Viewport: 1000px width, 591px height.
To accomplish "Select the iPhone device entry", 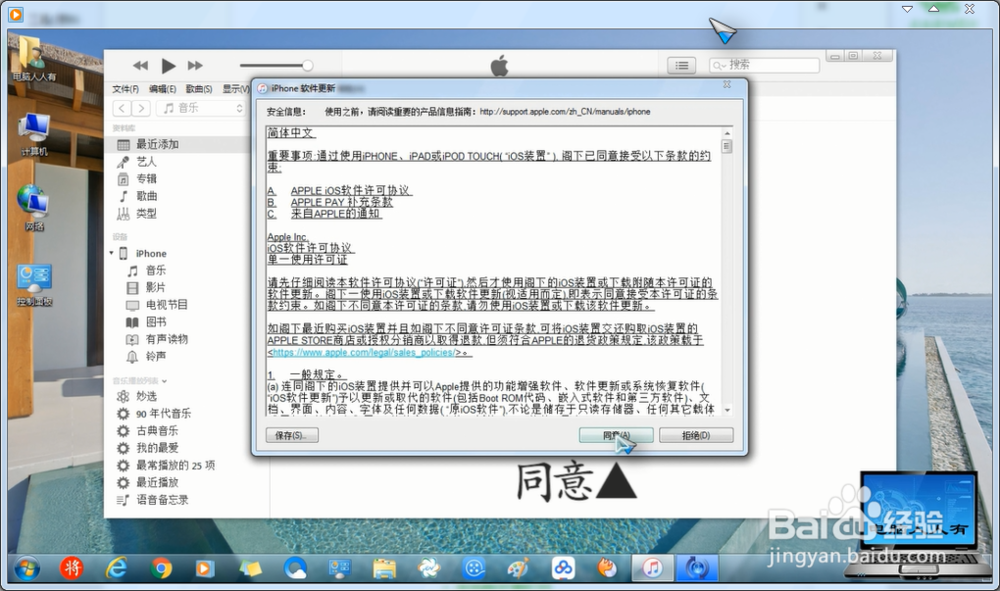I will 151,253.
